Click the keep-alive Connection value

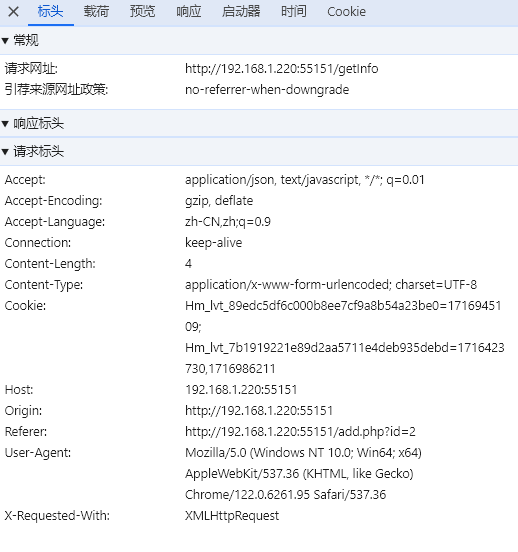click(x=214, y=243)
